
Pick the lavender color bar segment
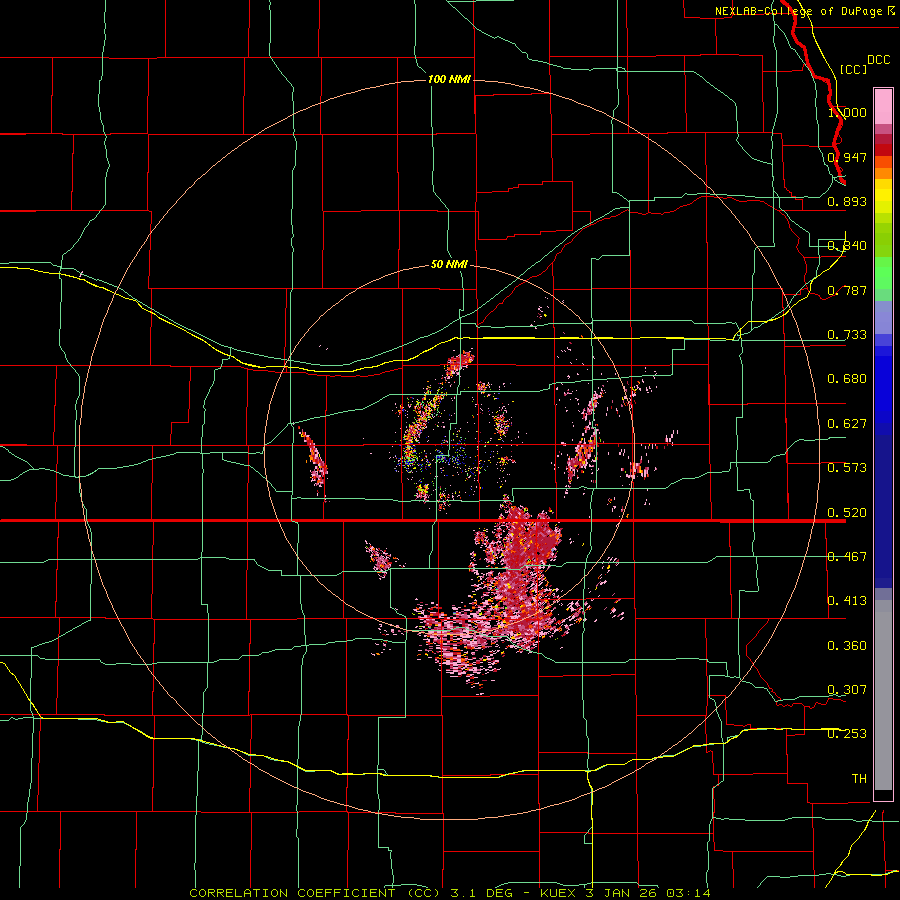883,317
